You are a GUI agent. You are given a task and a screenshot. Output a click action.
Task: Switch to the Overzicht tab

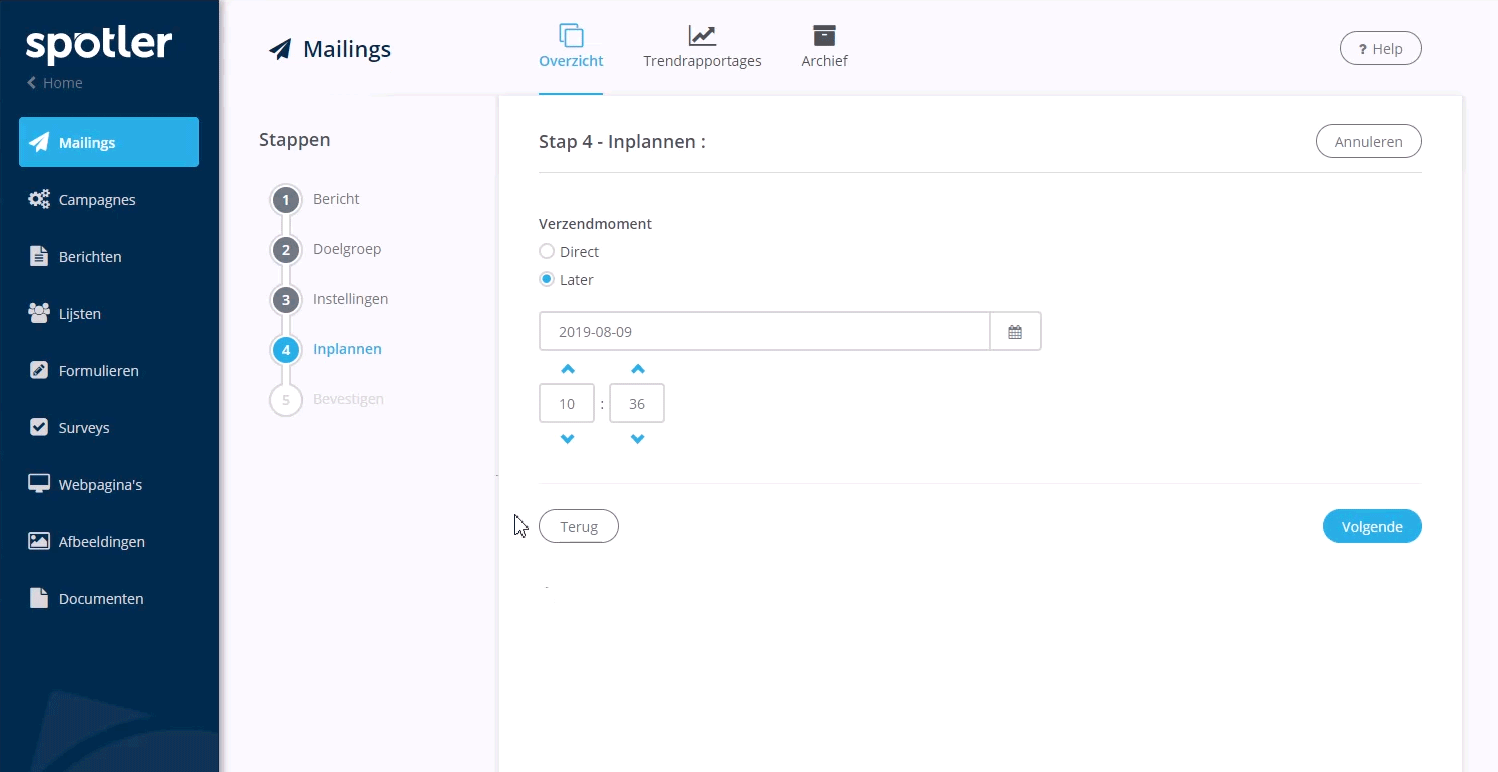tap(571, 47)
